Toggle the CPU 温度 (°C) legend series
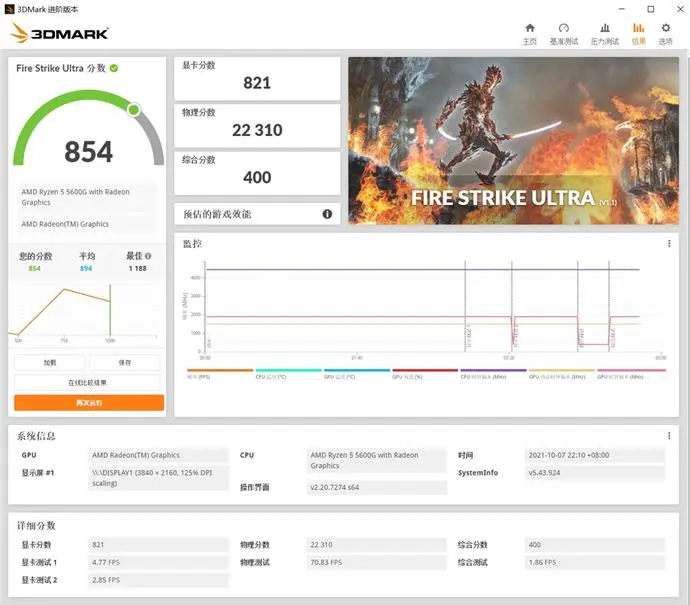 coord(288,374)
